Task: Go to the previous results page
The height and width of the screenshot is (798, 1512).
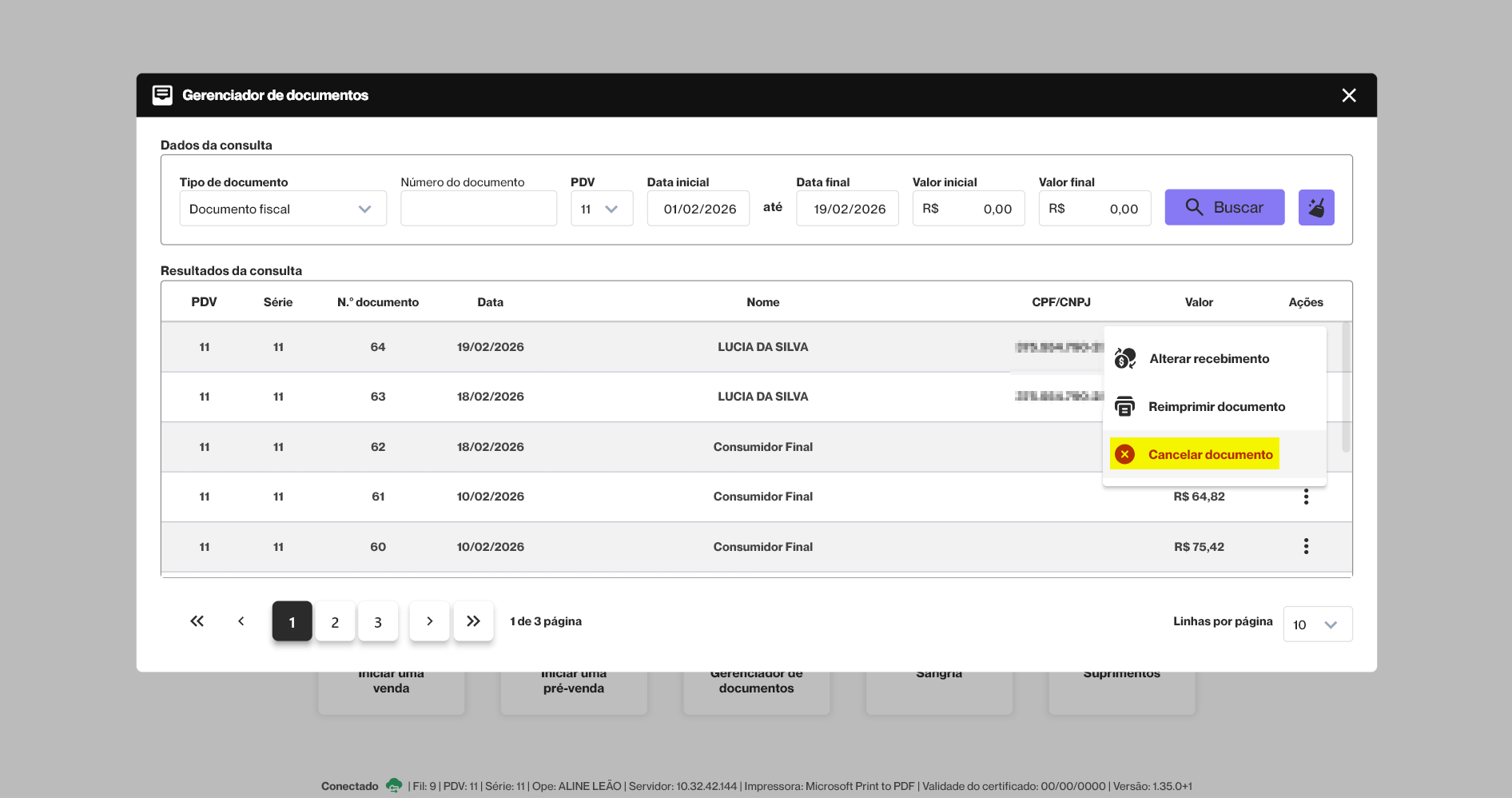Action: point(241,621)
